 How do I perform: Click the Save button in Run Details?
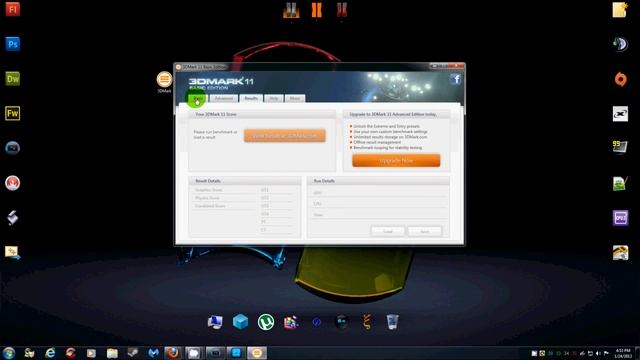(424, 231)
